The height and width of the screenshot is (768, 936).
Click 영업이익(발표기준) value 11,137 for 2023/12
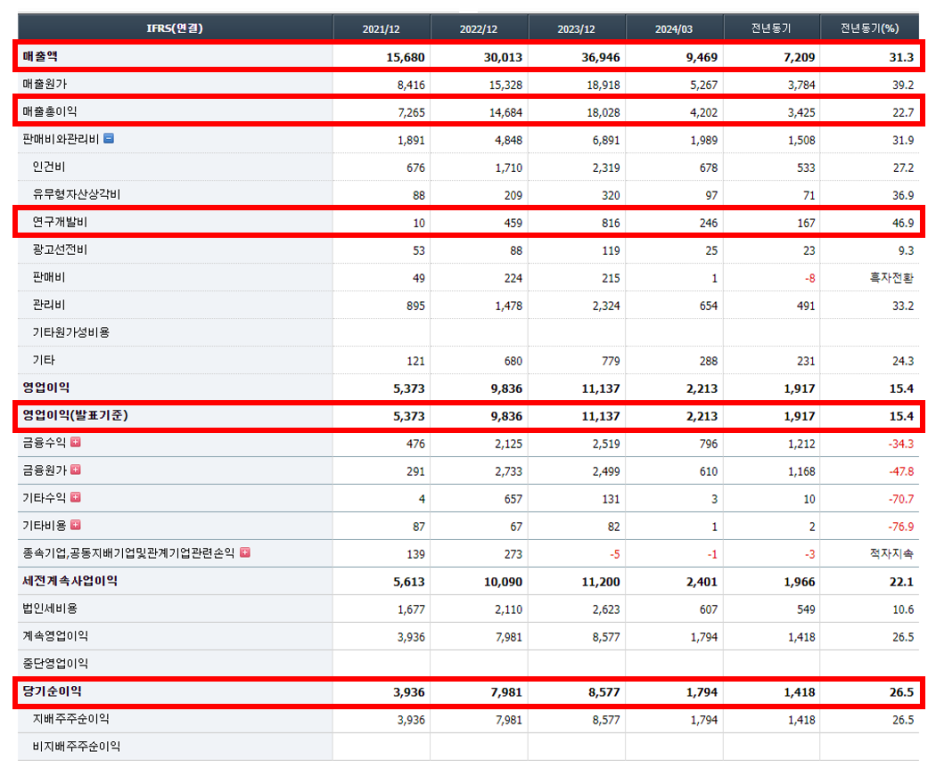pos(601,416)
